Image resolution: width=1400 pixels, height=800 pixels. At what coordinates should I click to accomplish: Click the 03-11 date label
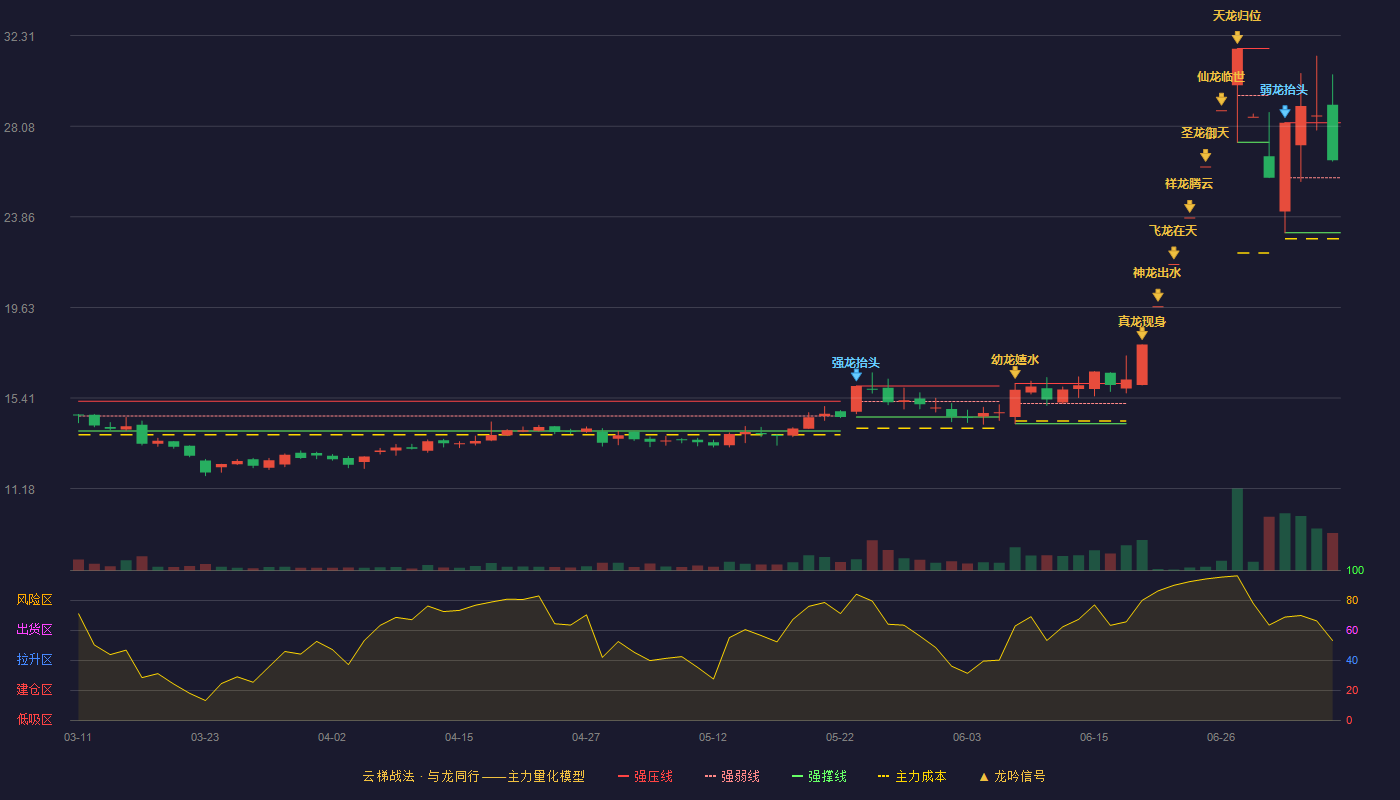tap(78, 737)
